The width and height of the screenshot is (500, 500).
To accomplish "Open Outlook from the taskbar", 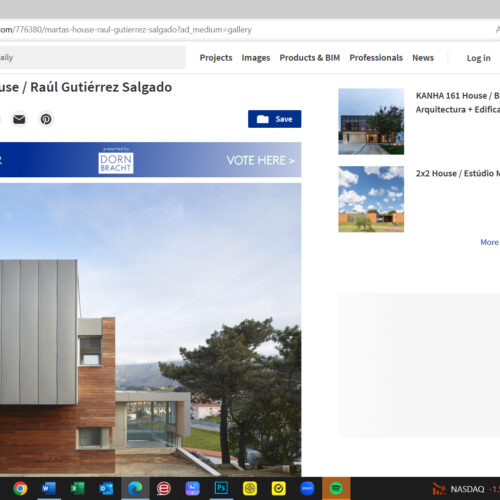I will pos(106,489).
